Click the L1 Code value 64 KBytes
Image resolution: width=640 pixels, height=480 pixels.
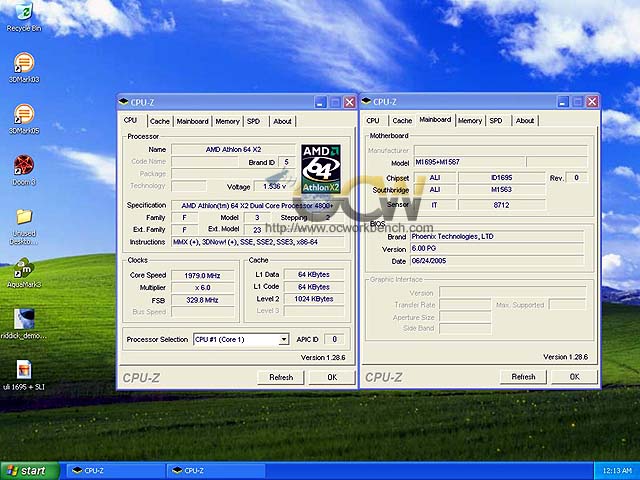pos(314,287)
